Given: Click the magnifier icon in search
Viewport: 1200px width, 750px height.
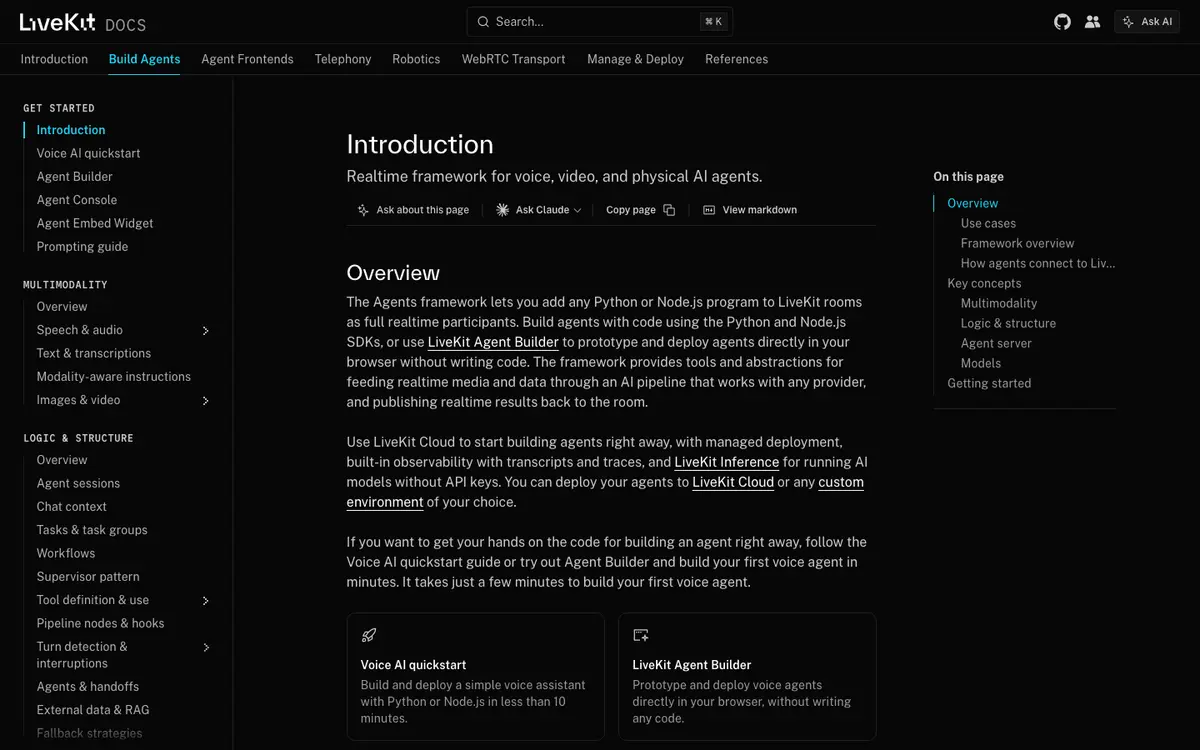Looking at the screenshot, I should 483,21.
